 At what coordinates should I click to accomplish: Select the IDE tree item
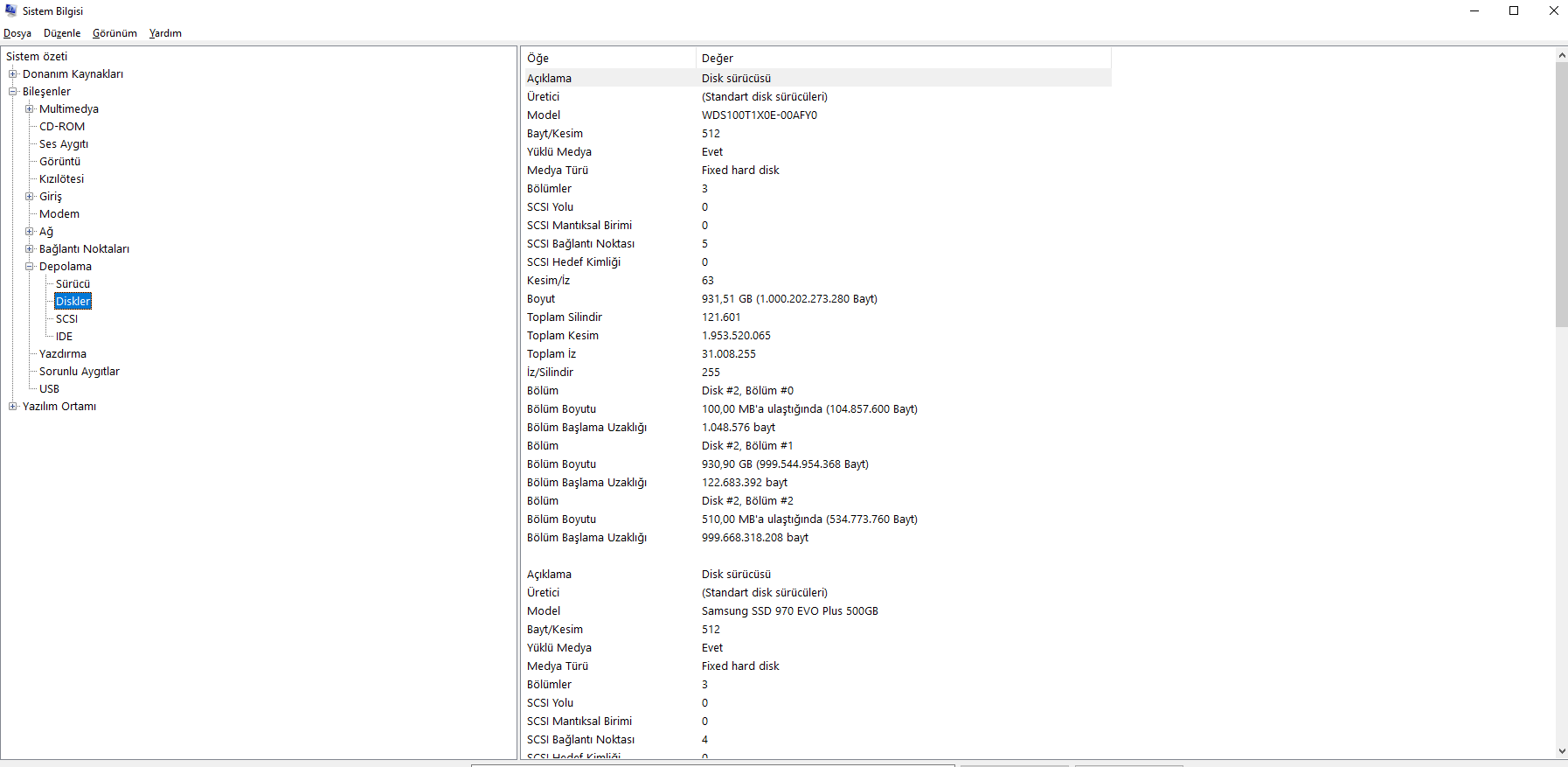[65, 337]
